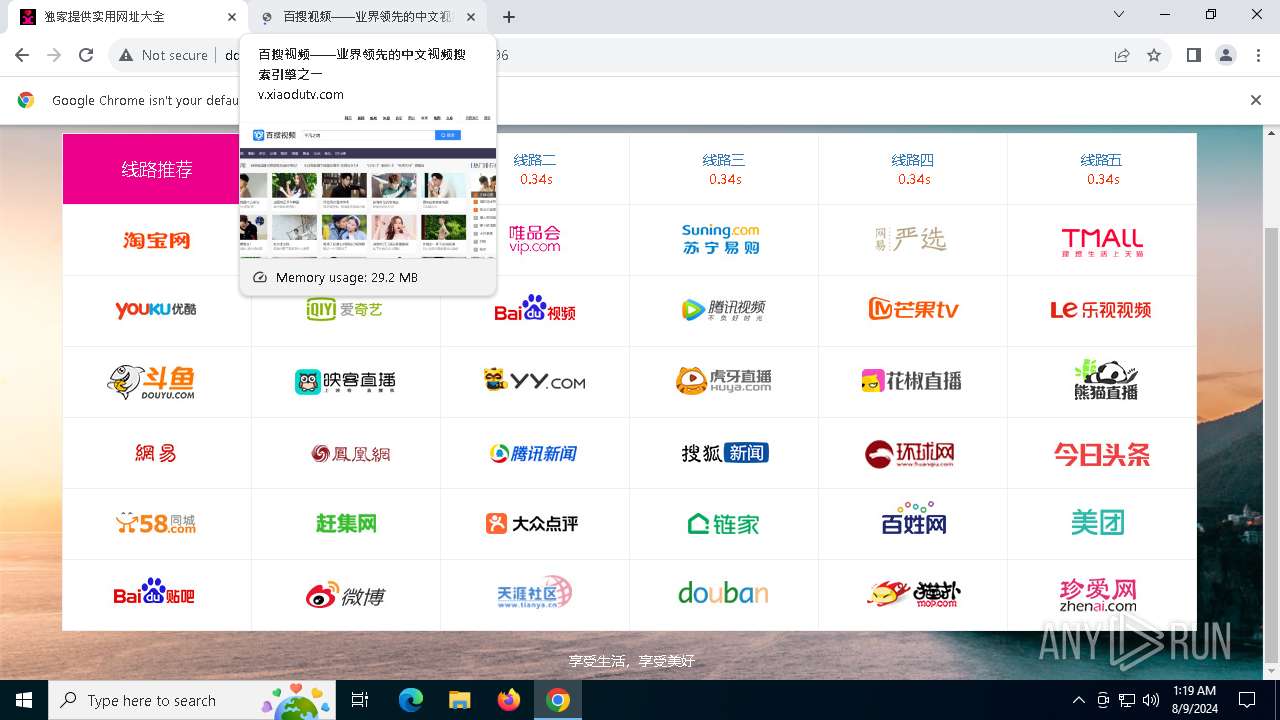Open the 58.com logo link
Image resolution: width=1280 pixels, height=720 pixels.
point(156,523)
